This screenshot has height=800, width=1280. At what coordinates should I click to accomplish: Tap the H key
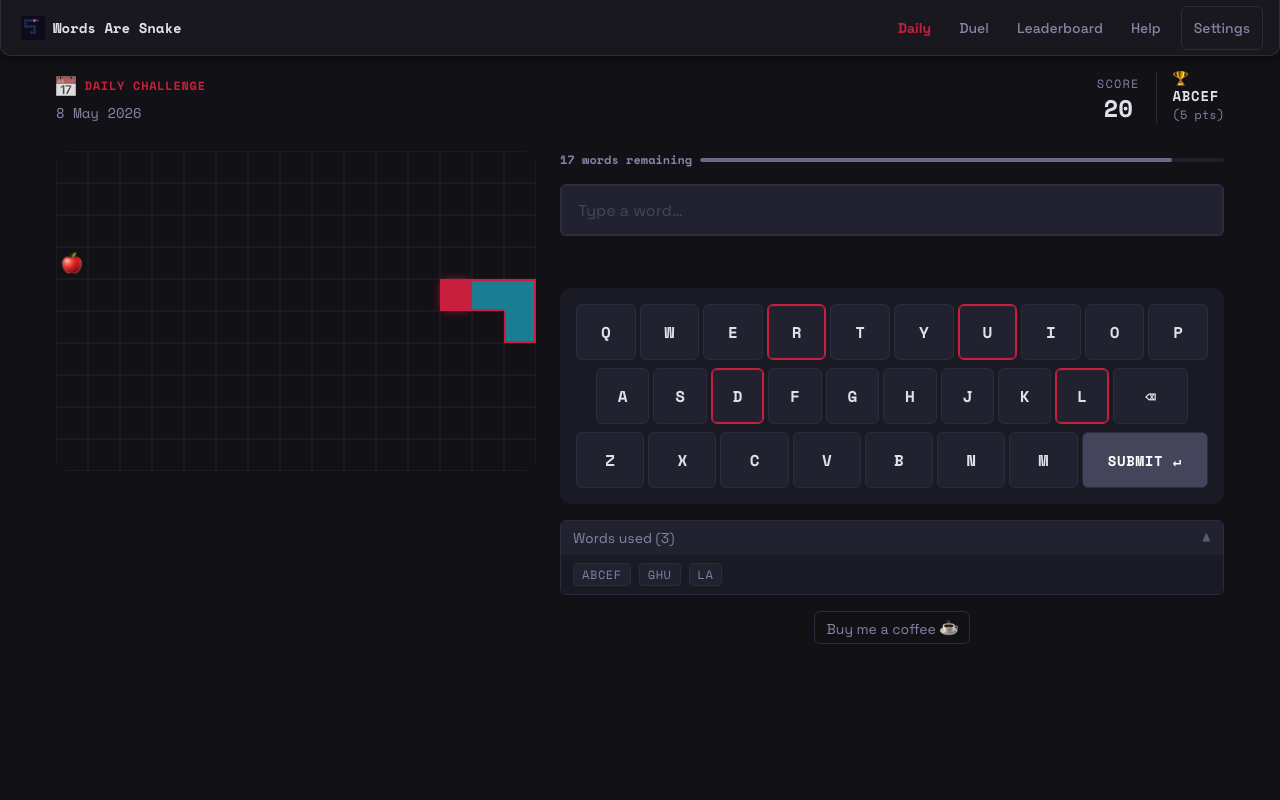[910, 396]
